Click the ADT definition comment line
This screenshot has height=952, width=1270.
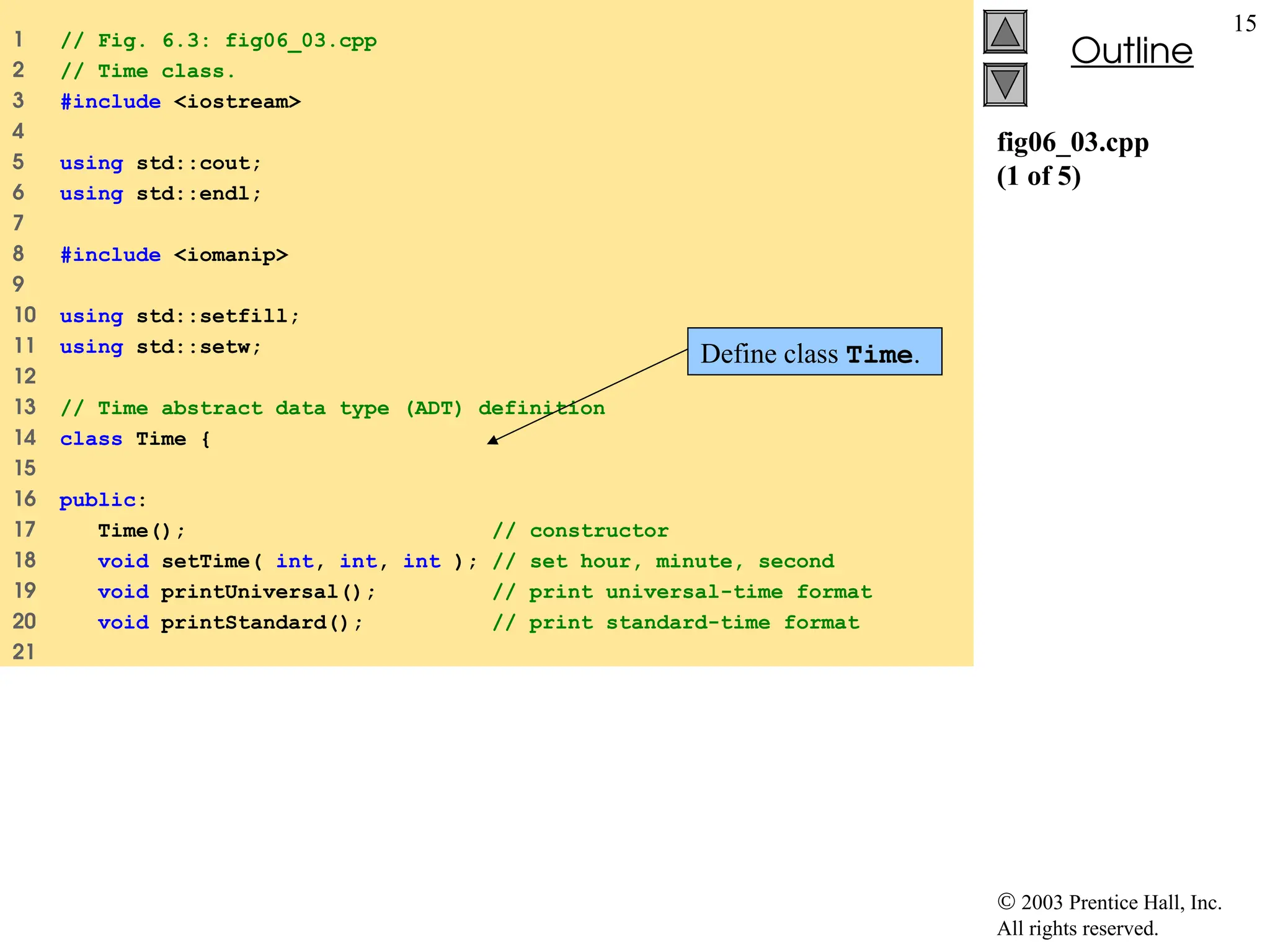(x=332, y=408)
